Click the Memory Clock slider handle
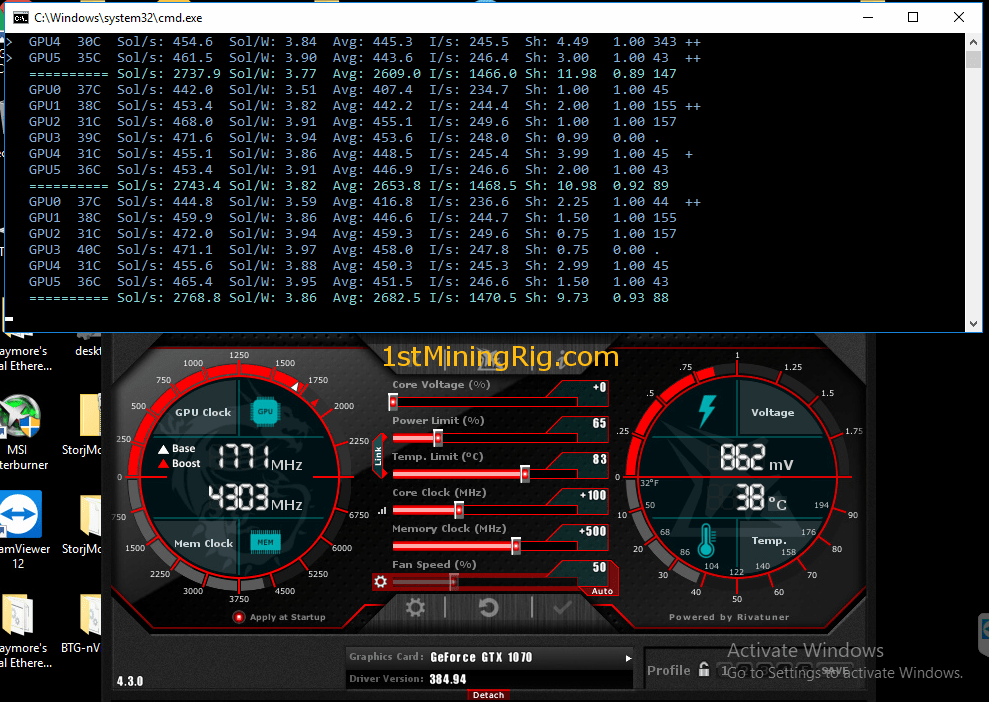The width and height of the screenshot is (989, 702). coord(516,545)
